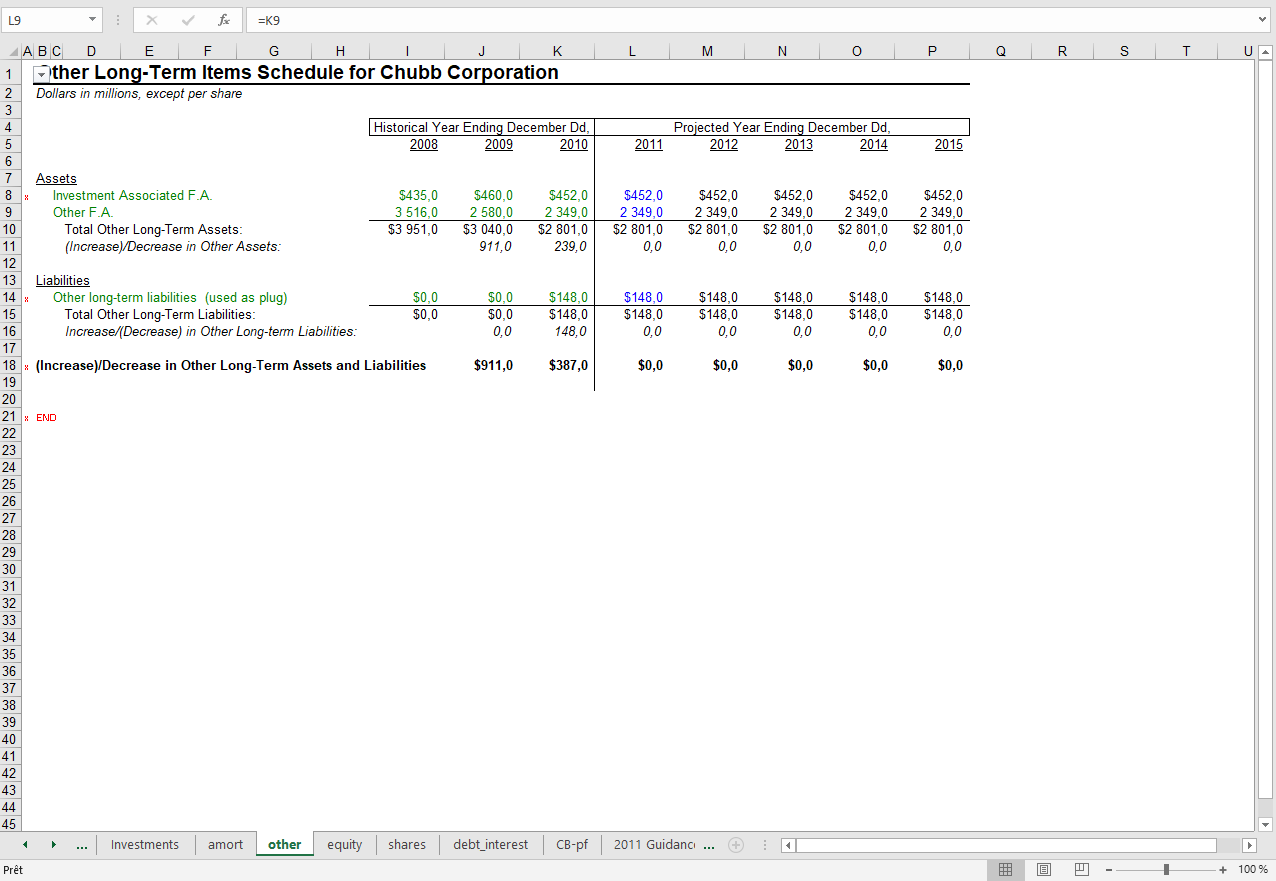
Task: Click the Enter checkmark icon in formula bar
Action: click(188, 19)
